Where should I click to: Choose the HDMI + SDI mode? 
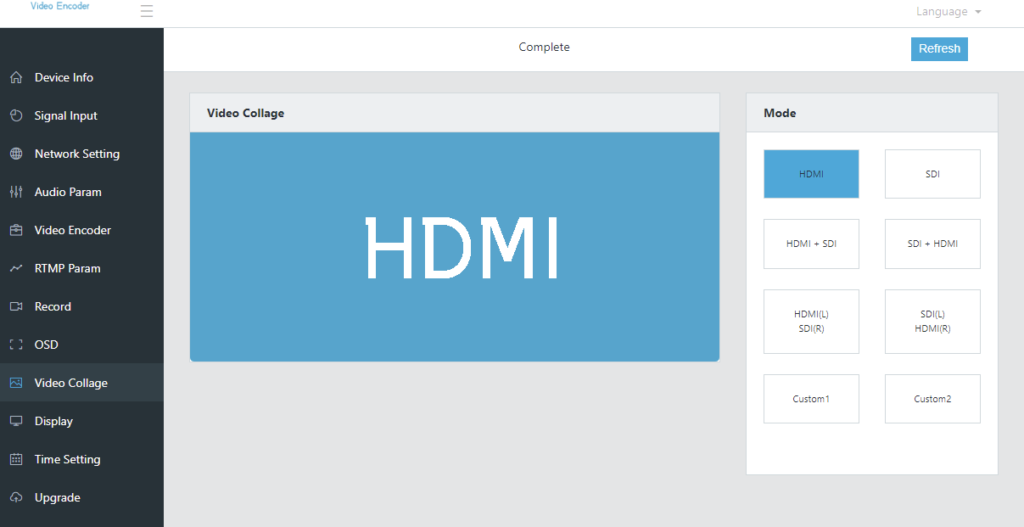[811, 244]
